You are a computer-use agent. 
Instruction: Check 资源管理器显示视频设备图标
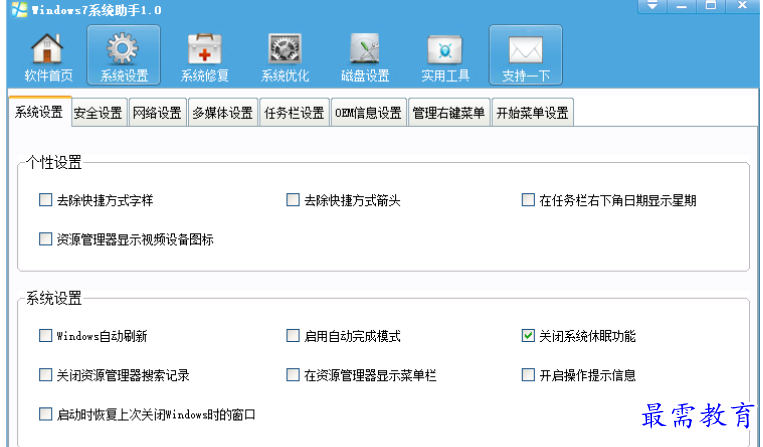[45, 239]
